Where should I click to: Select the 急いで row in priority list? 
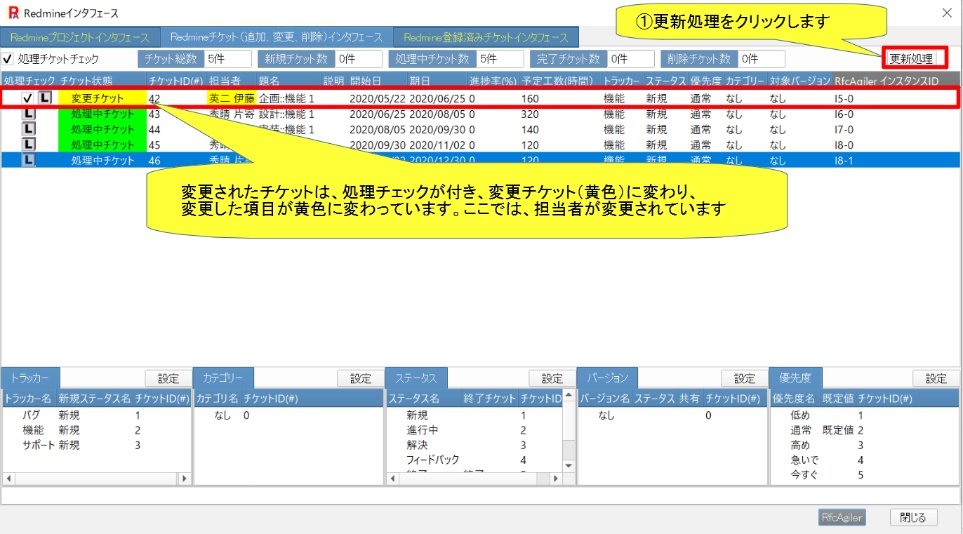pos(864,459)
